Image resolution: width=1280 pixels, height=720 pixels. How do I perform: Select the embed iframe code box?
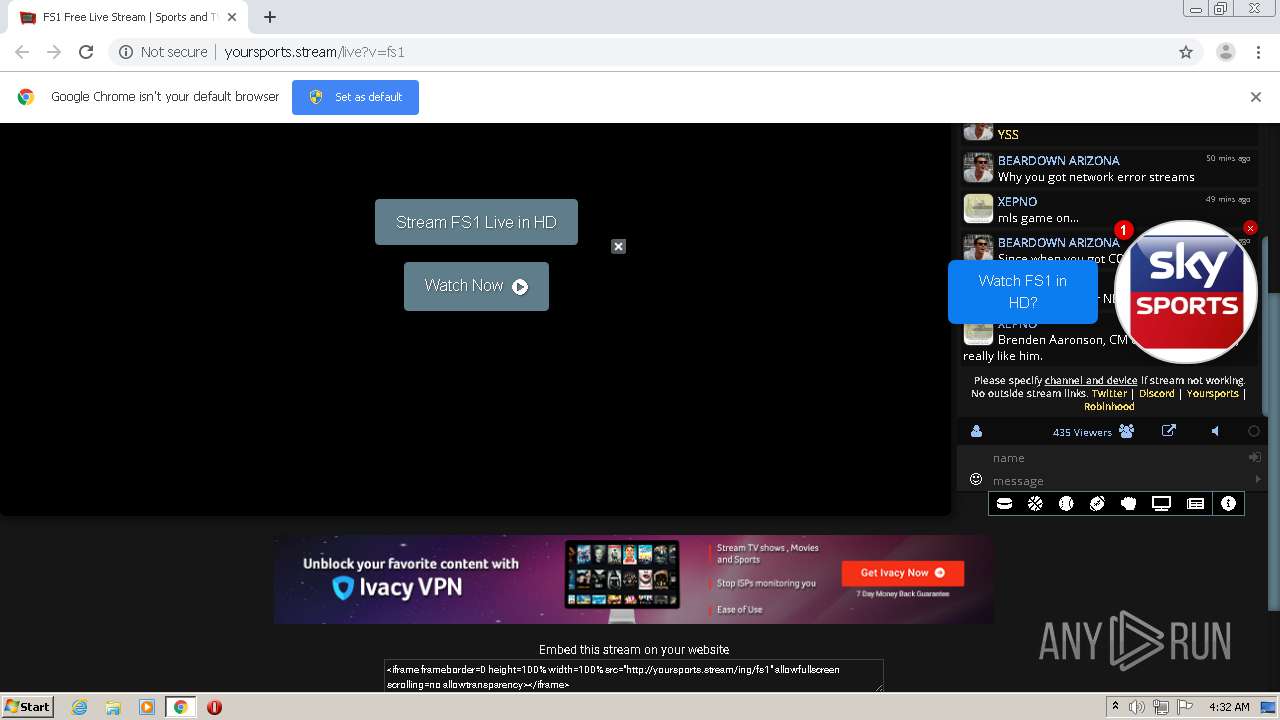(634, 676)
